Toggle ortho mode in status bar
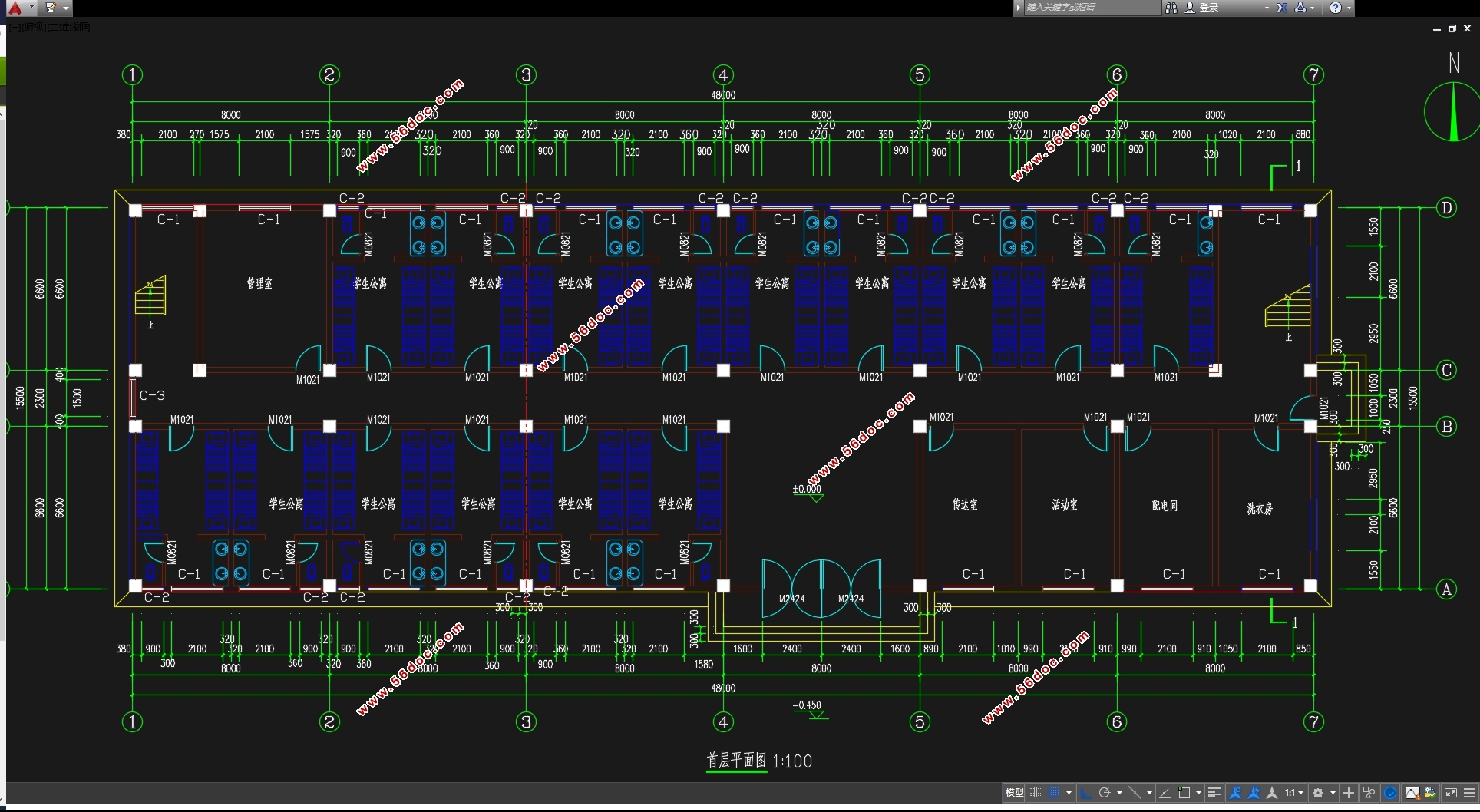 tap(1085, 793)
